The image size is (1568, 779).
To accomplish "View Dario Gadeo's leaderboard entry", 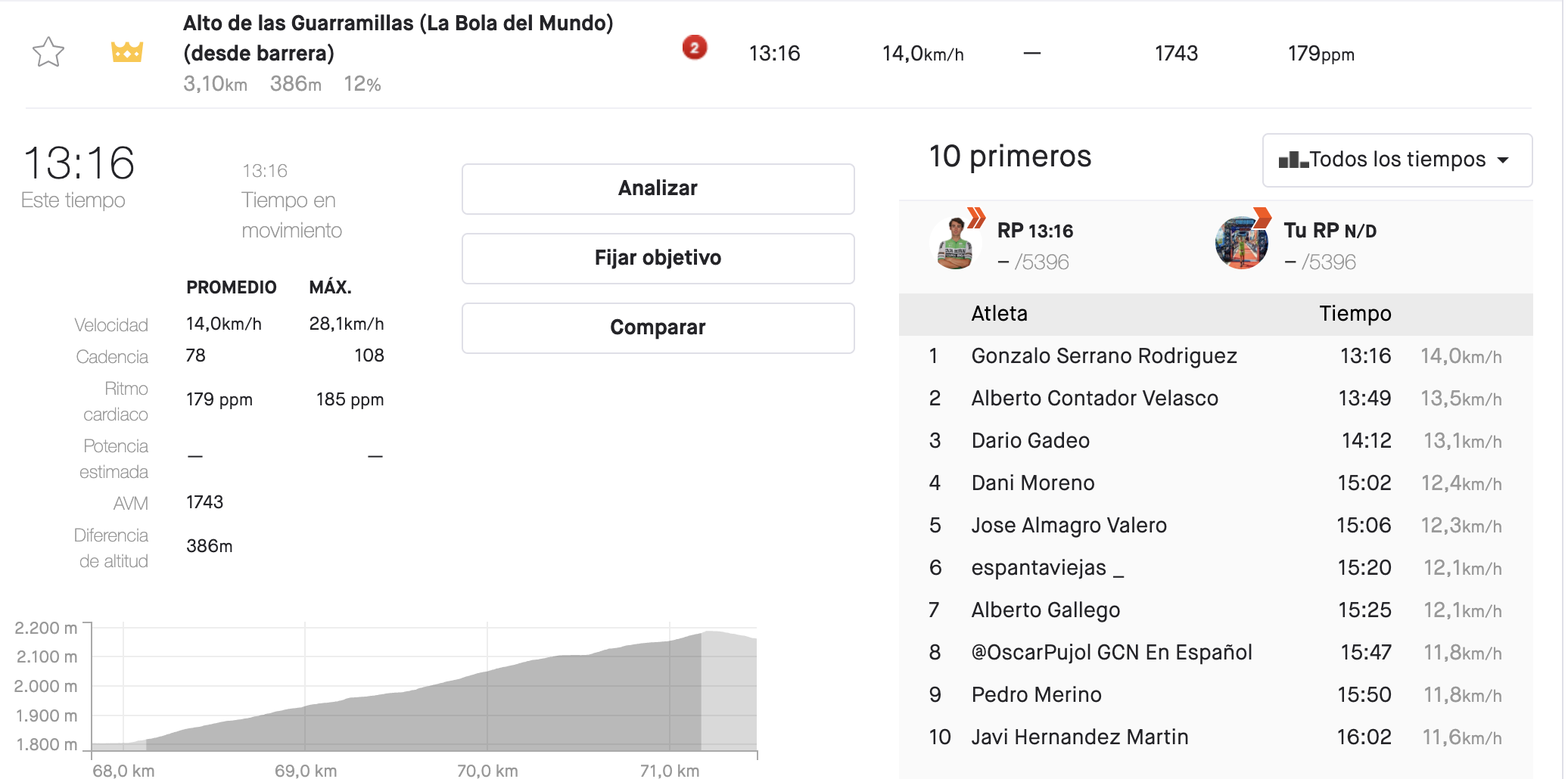I will point(1030,440).
